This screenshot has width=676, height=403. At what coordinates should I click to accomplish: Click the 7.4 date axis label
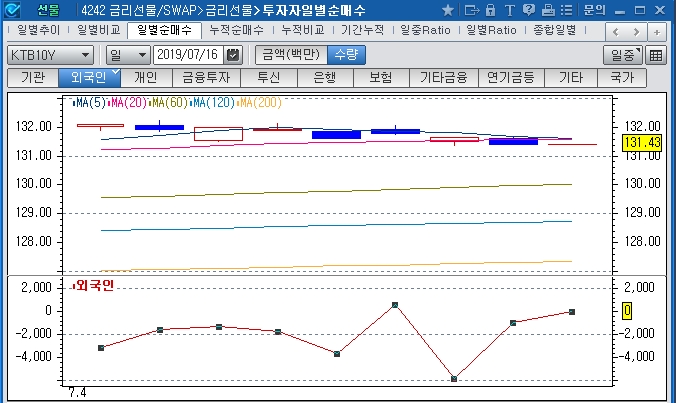point(78,393)
